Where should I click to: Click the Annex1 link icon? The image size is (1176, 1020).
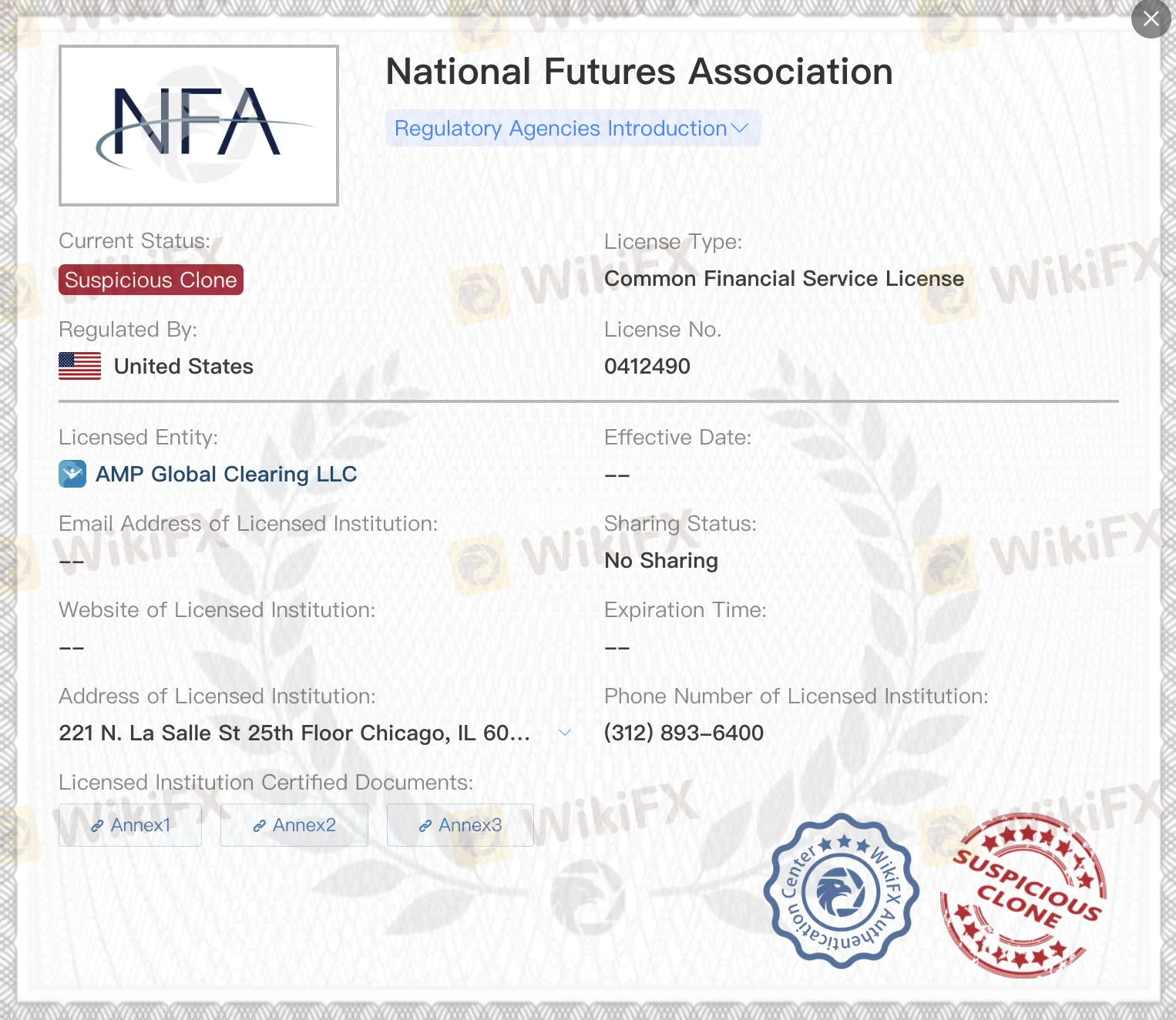(x=97, y=826)
